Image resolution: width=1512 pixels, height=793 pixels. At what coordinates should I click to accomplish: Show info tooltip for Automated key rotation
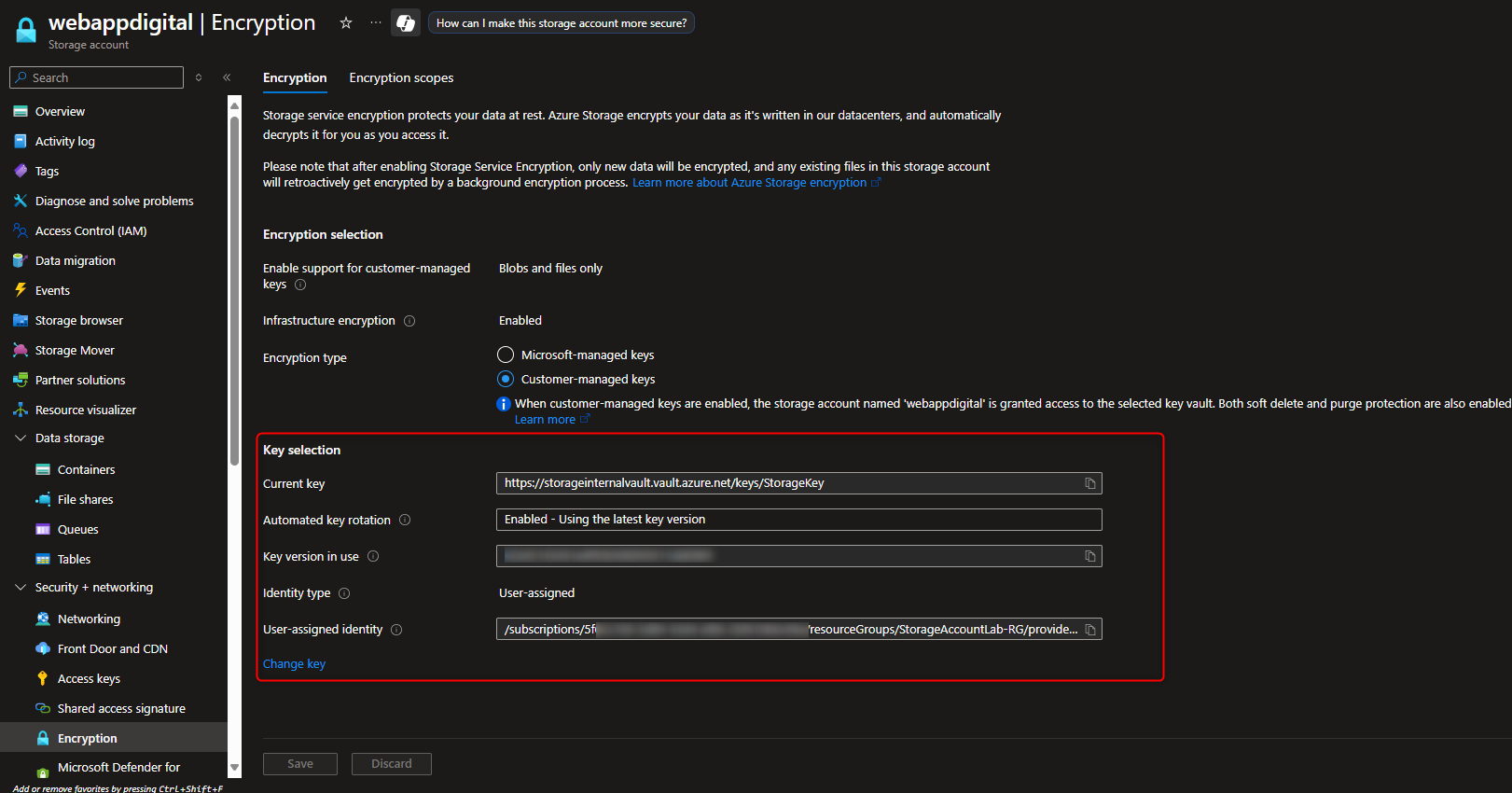[x=405, y=520]
